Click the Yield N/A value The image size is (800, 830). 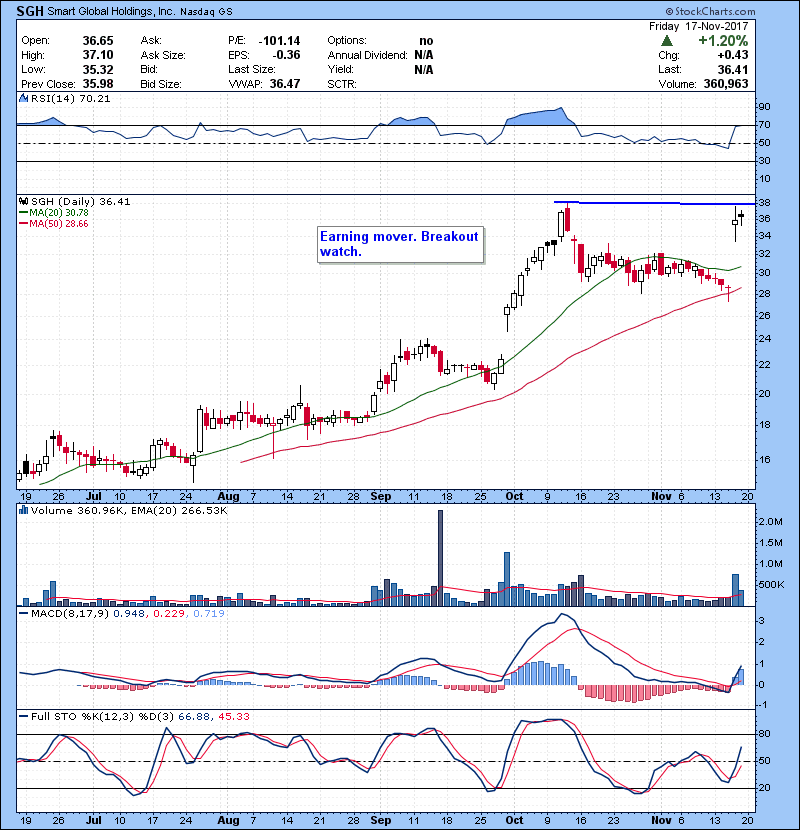[x=424, y=69]
